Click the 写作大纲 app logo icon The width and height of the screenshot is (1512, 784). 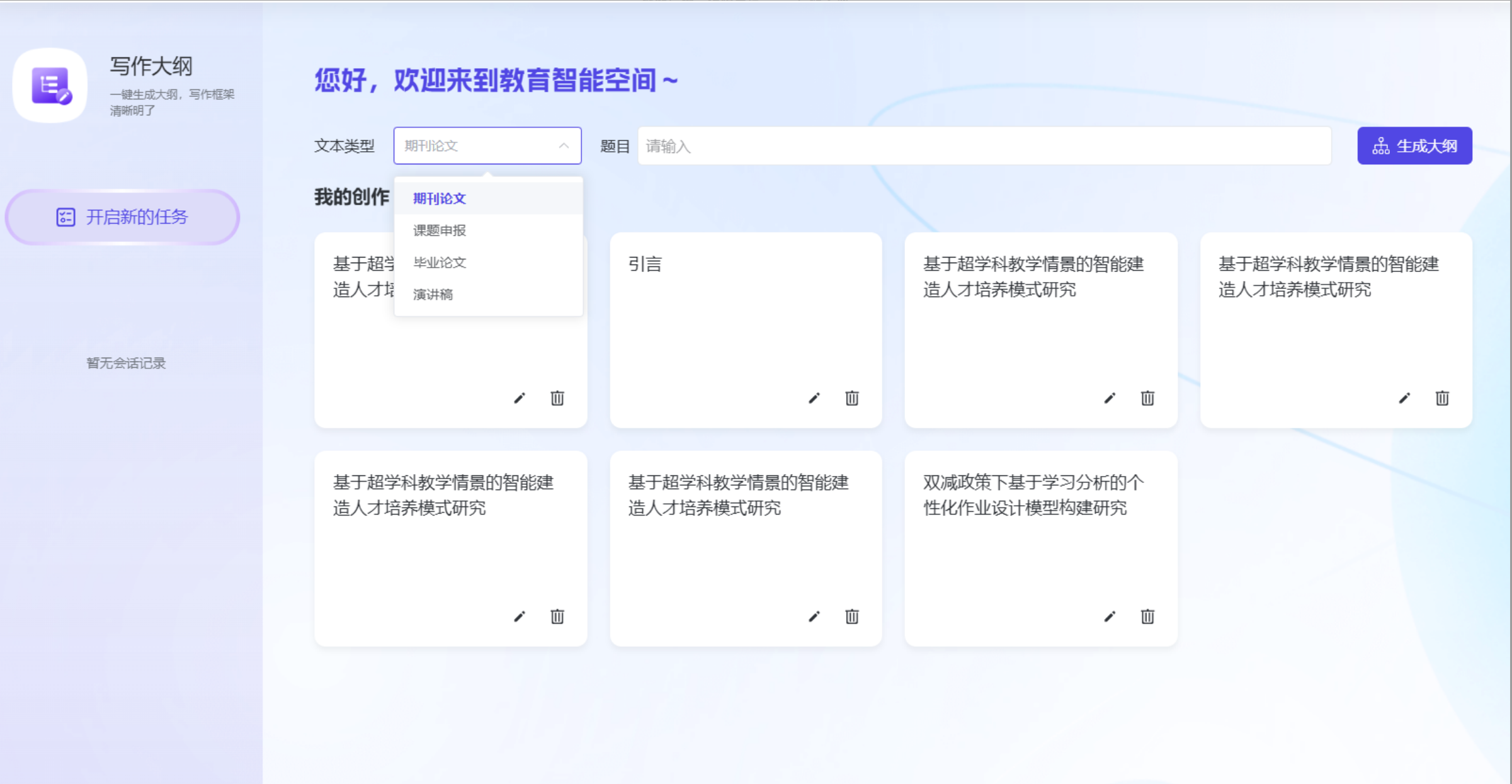50,85
